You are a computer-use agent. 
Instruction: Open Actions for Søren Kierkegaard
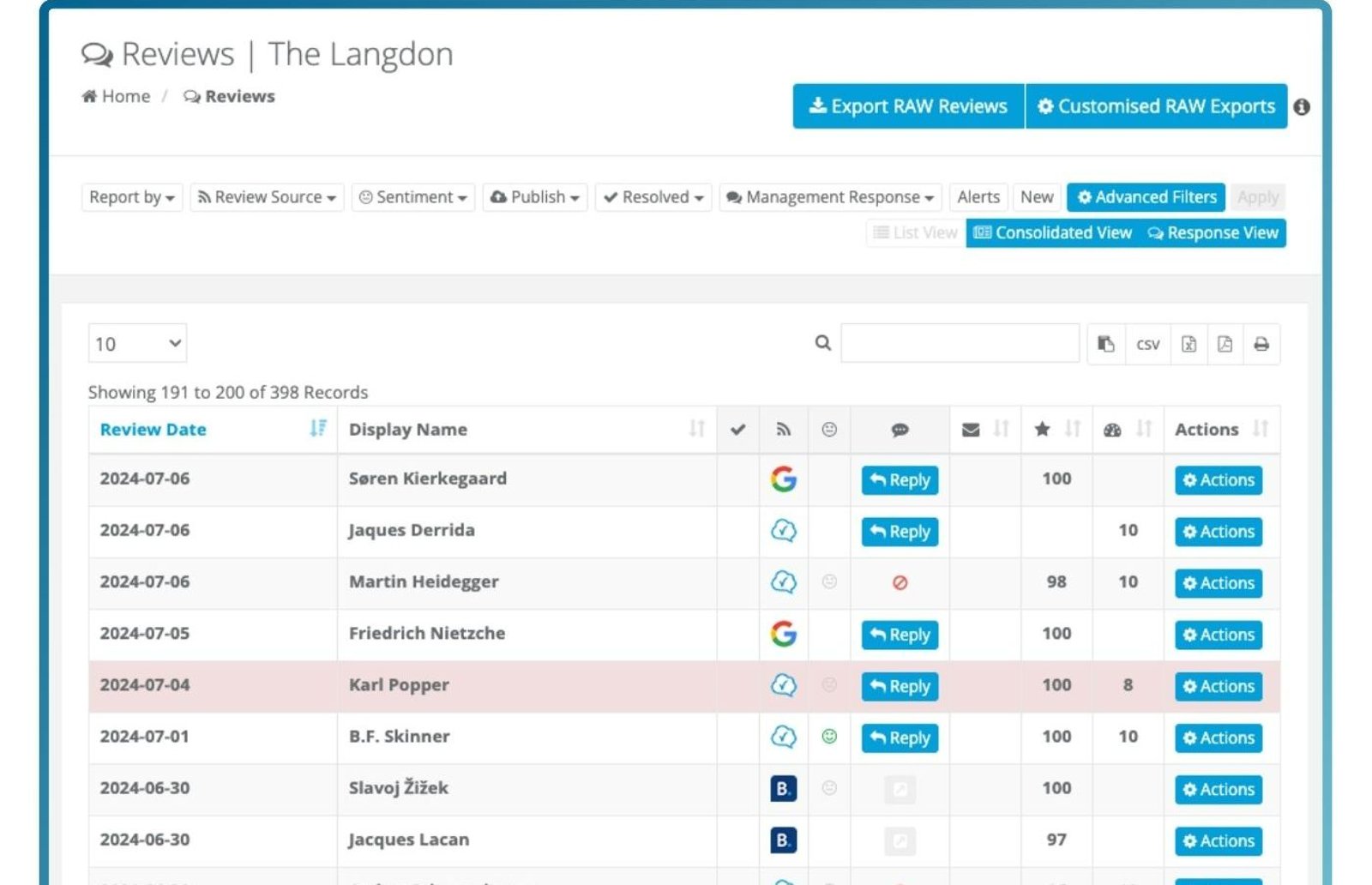click(1219, 480)
